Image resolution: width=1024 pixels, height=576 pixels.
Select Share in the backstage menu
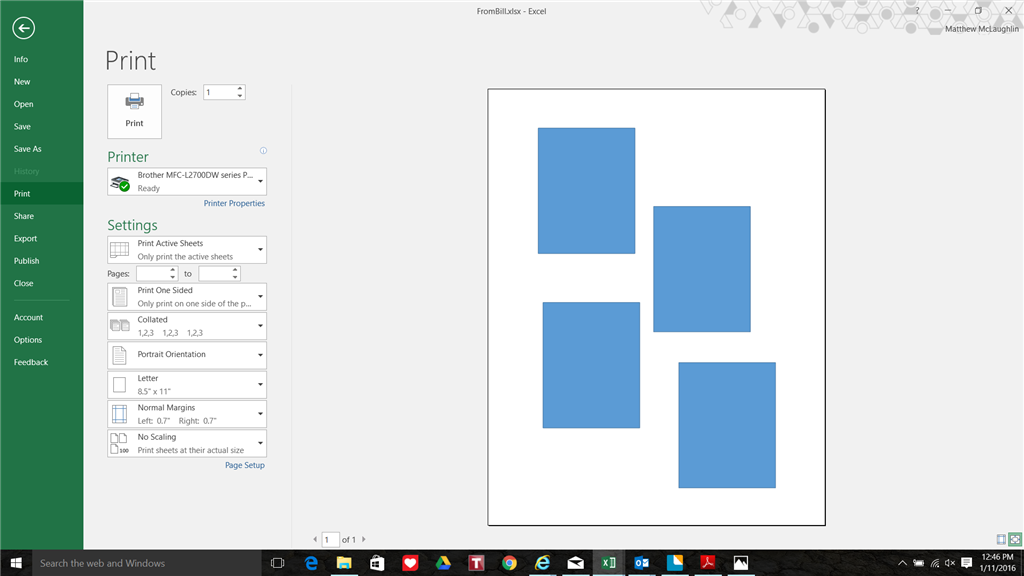pyautogui.click(x=42, y=216)
